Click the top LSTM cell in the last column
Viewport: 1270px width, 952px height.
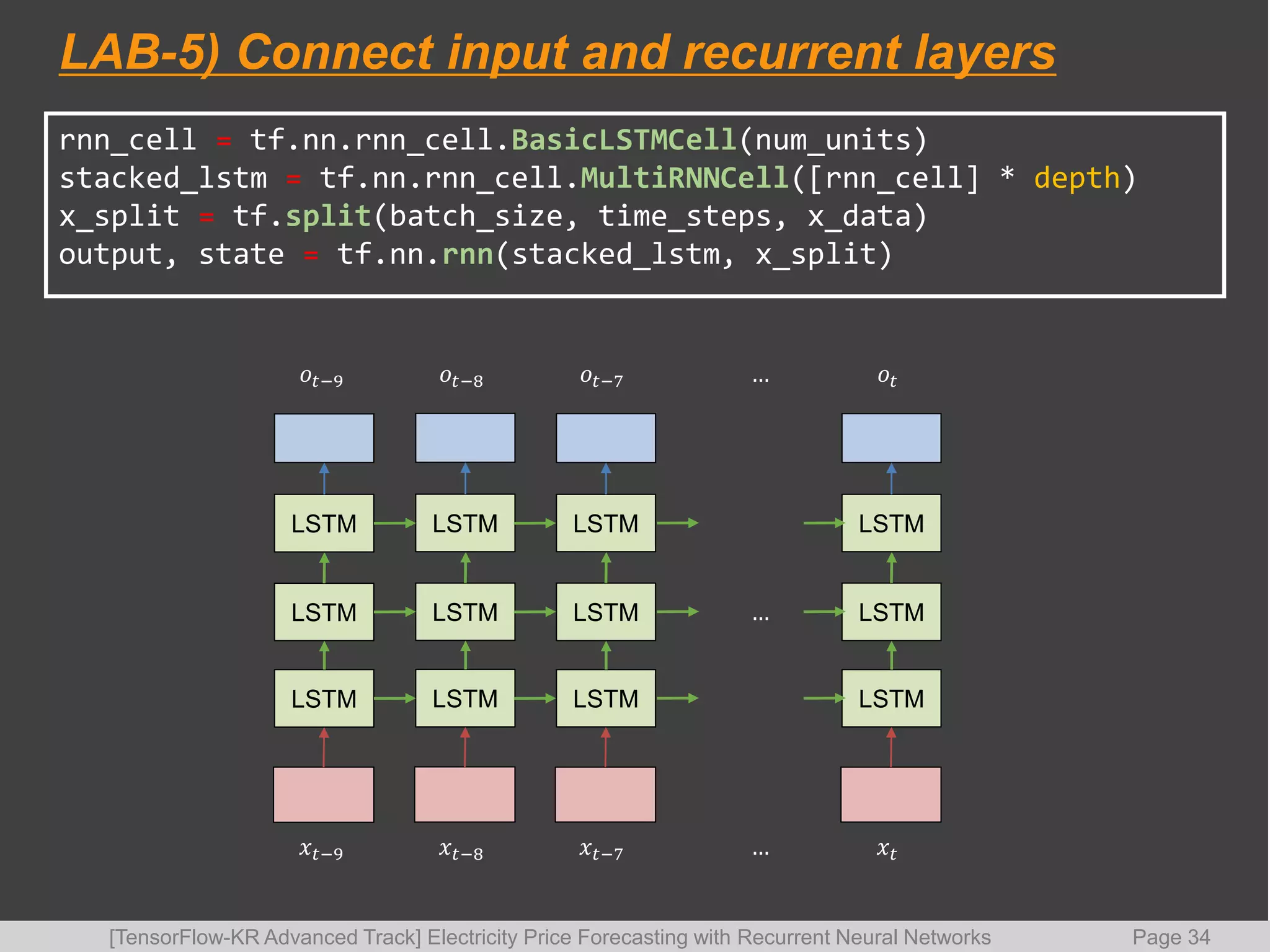(x=890, y=523)
